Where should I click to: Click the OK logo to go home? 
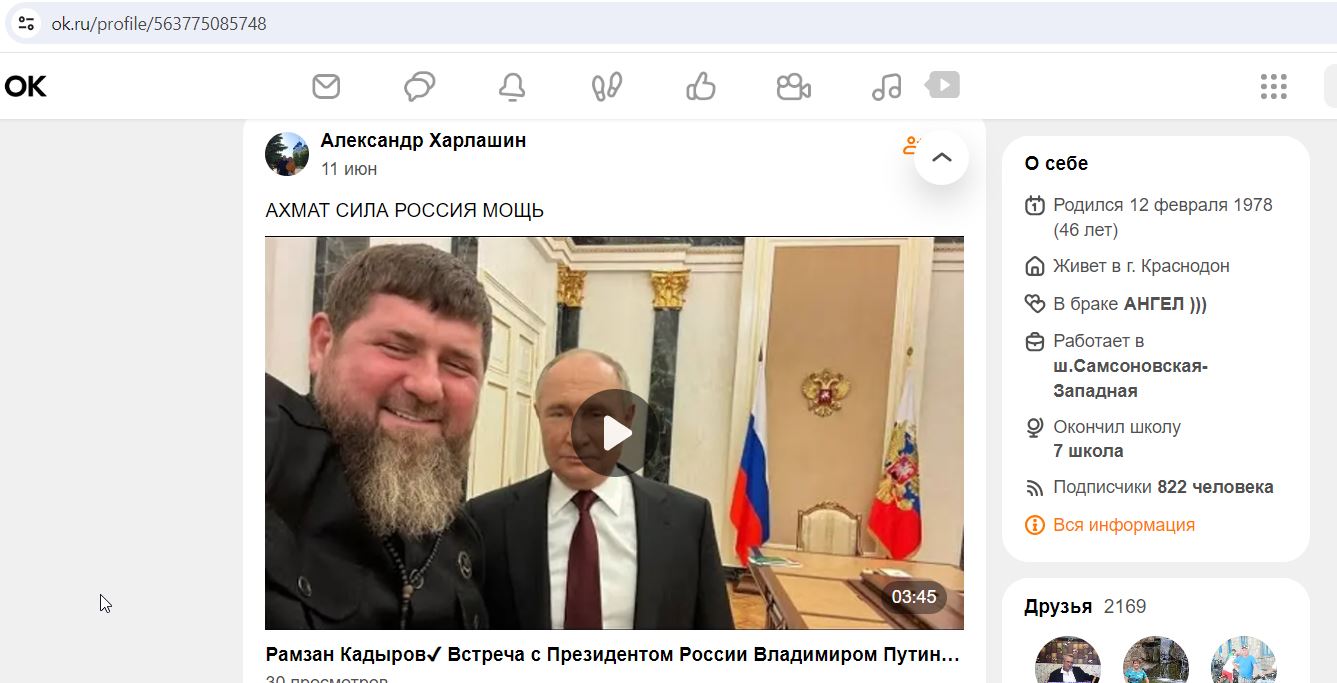(x=25, y=87)
